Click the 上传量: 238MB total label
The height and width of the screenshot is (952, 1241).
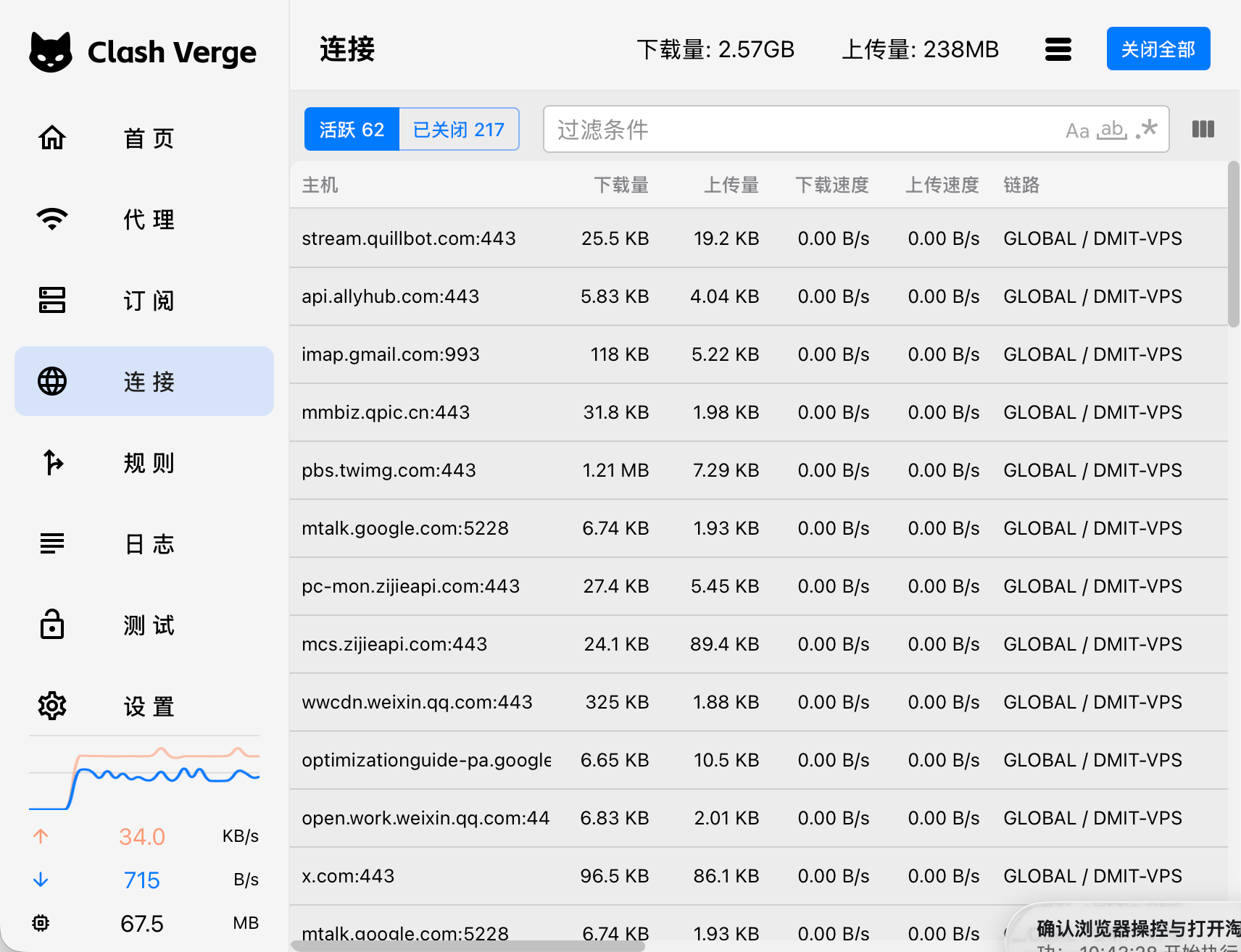[x=921, y=49]
